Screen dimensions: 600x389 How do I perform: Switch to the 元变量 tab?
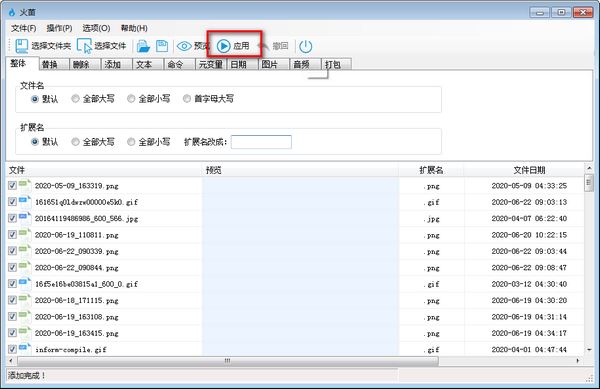point(211,64)
